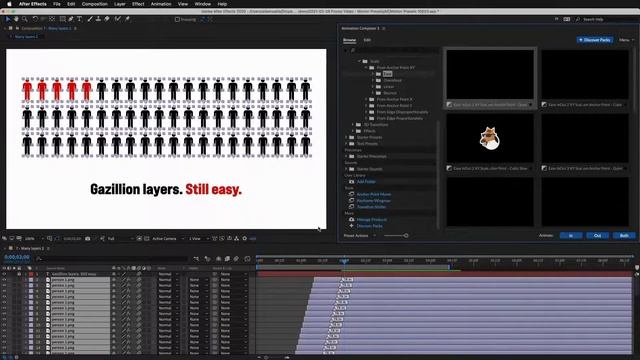Switch to Browse tab in Animation Composer
This screenshot has width=640, height=360.
click(349, 40)
